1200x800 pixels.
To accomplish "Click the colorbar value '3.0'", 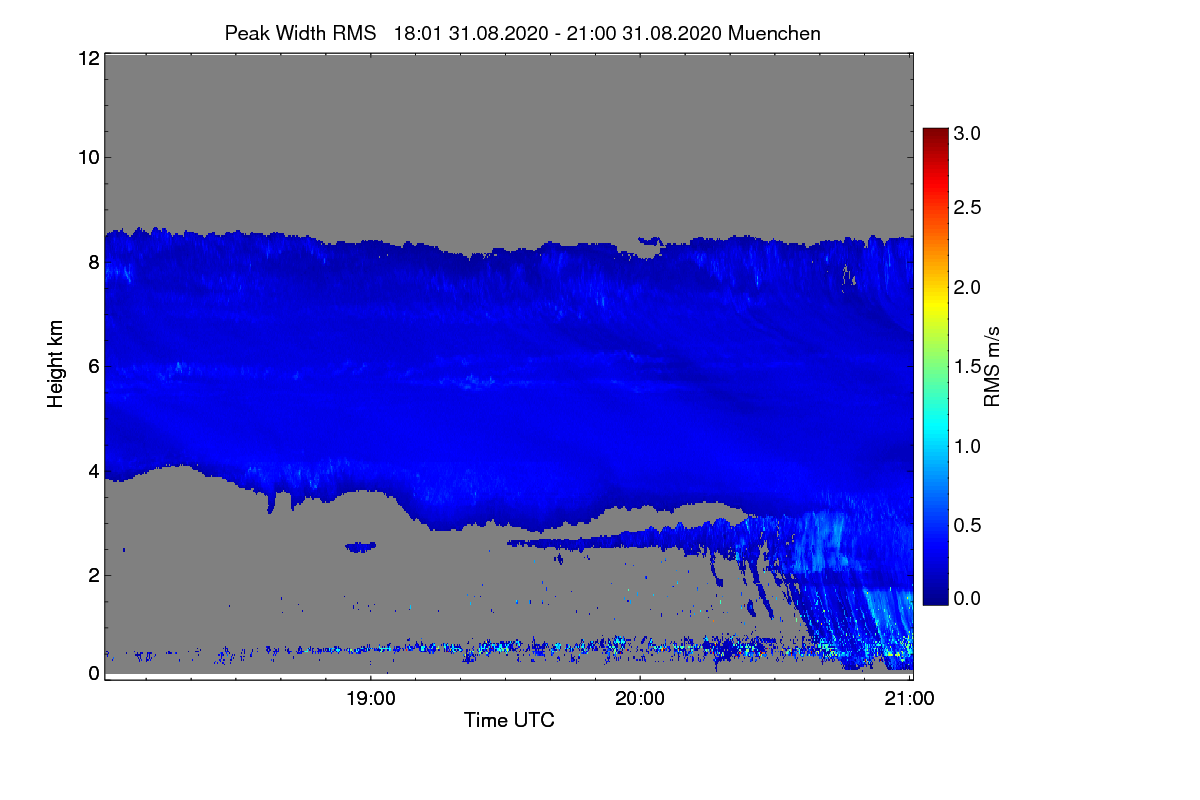I will coord(967,134).
